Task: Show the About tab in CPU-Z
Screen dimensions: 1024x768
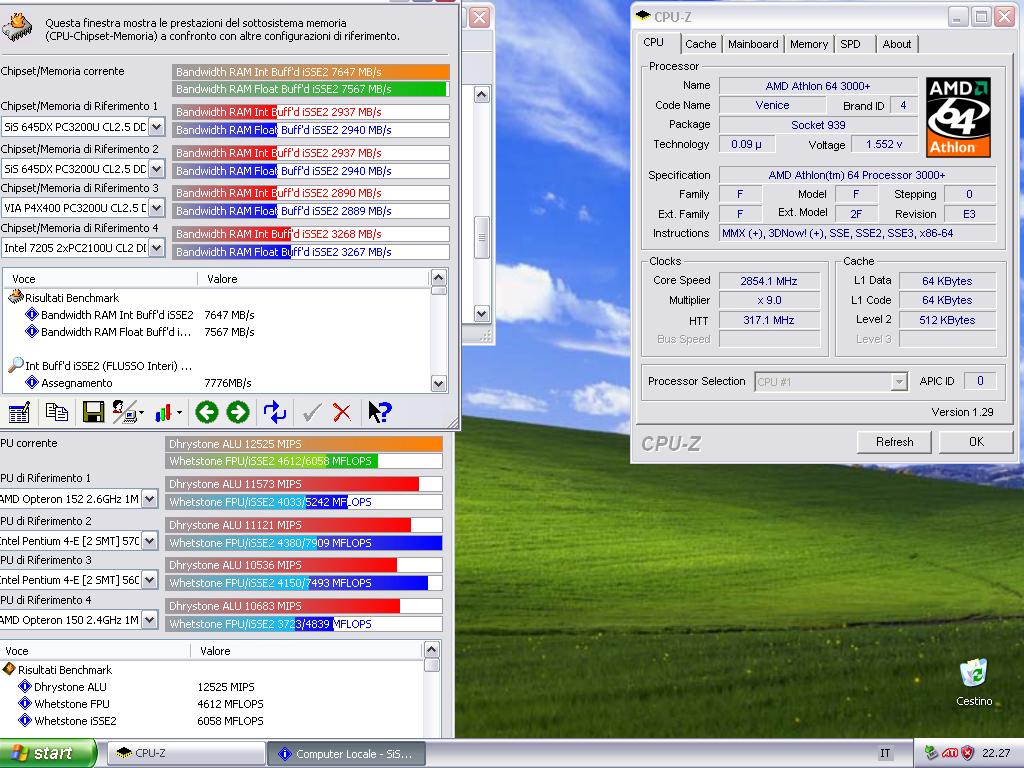Action: pos(897,44)
